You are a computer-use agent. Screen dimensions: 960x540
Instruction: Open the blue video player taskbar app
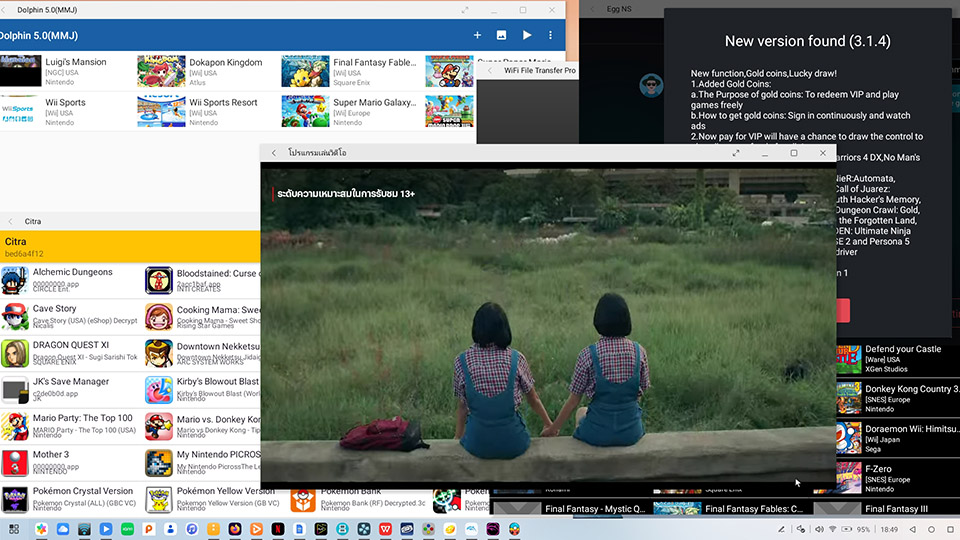click(x=106, y=529)
